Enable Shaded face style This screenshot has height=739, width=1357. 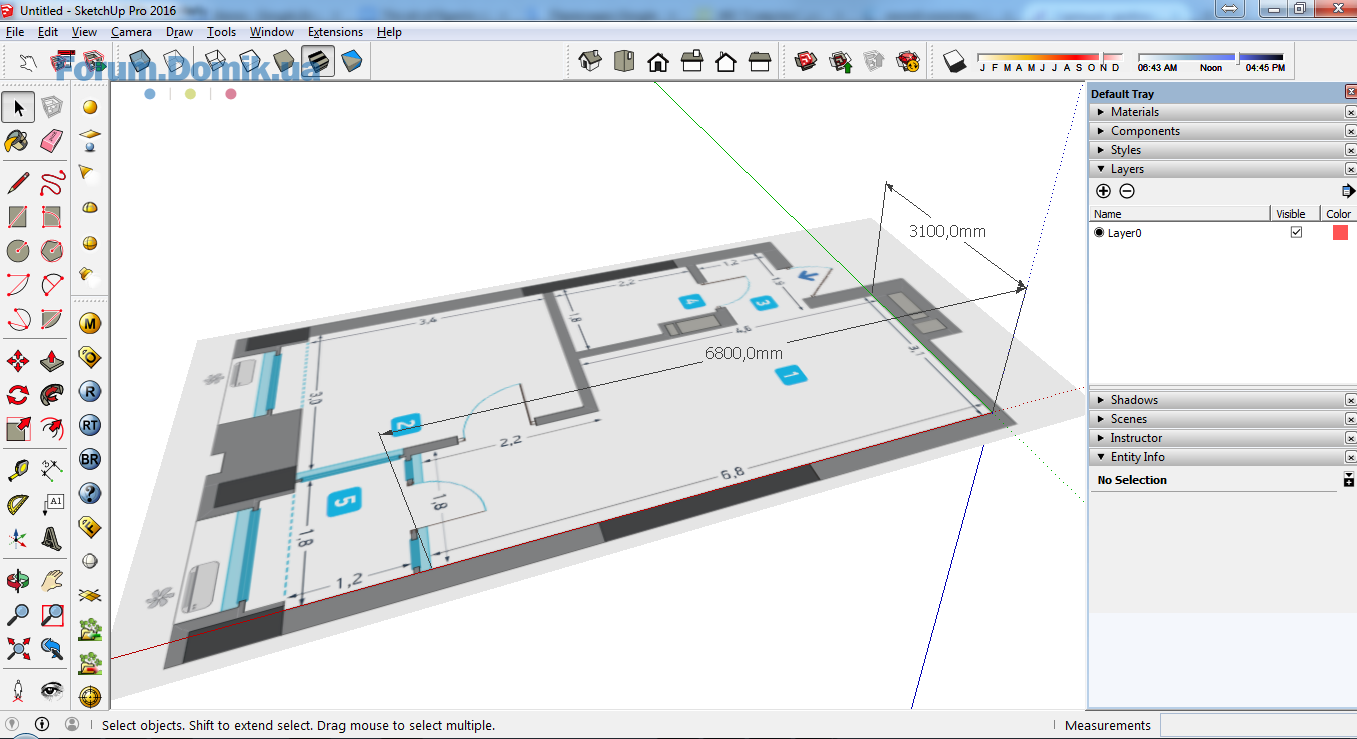click(284, 61)
